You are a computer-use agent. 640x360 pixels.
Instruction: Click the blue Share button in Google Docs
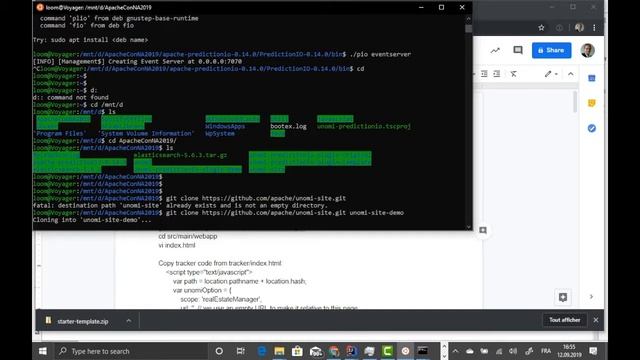[x=551, y=50]
